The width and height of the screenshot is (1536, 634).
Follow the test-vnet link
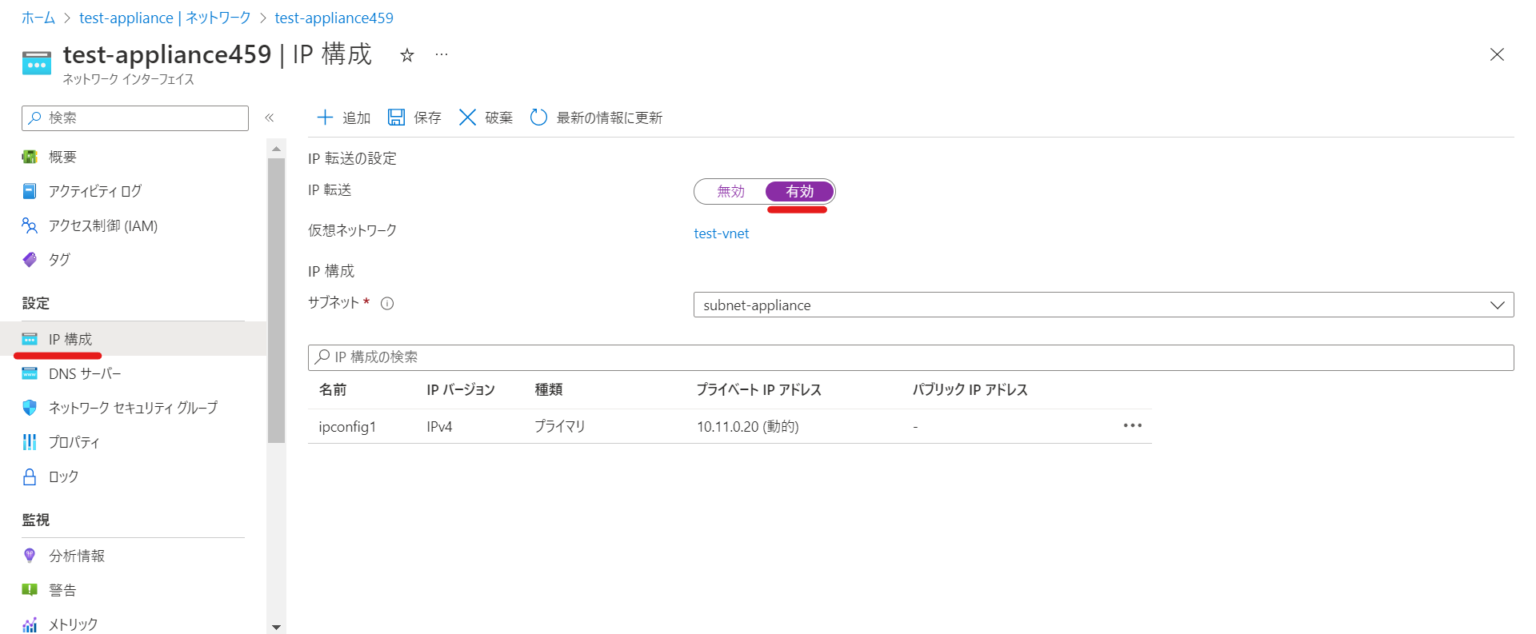721,234
